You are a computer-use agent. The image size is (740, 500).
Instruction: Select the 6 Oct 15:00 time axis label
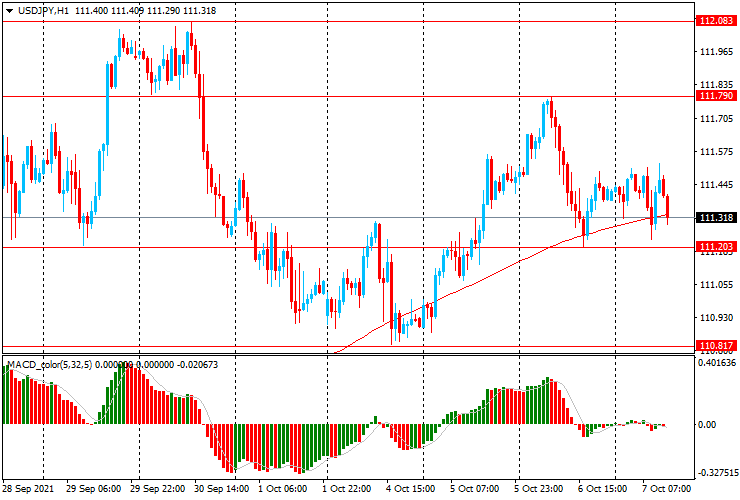(x=603, y=489)
